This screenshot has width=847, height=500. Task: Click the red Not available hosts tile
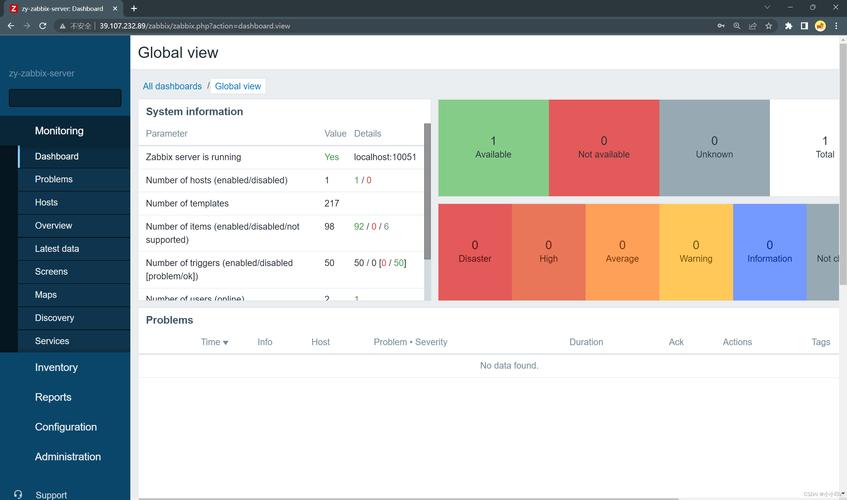coord(604,148)
